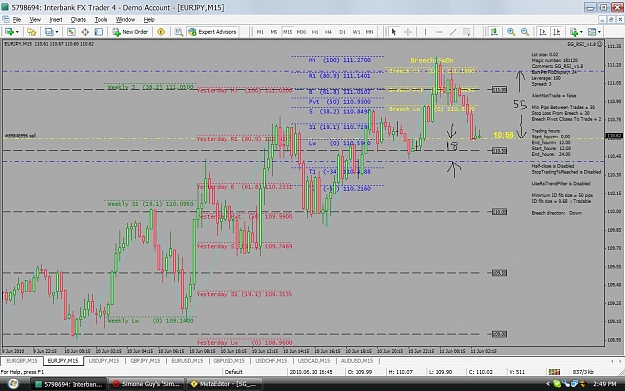Viewport: 625px width, 391px height.
Task: Open the Profiles star-folder icon
Action: coord(31,32)
